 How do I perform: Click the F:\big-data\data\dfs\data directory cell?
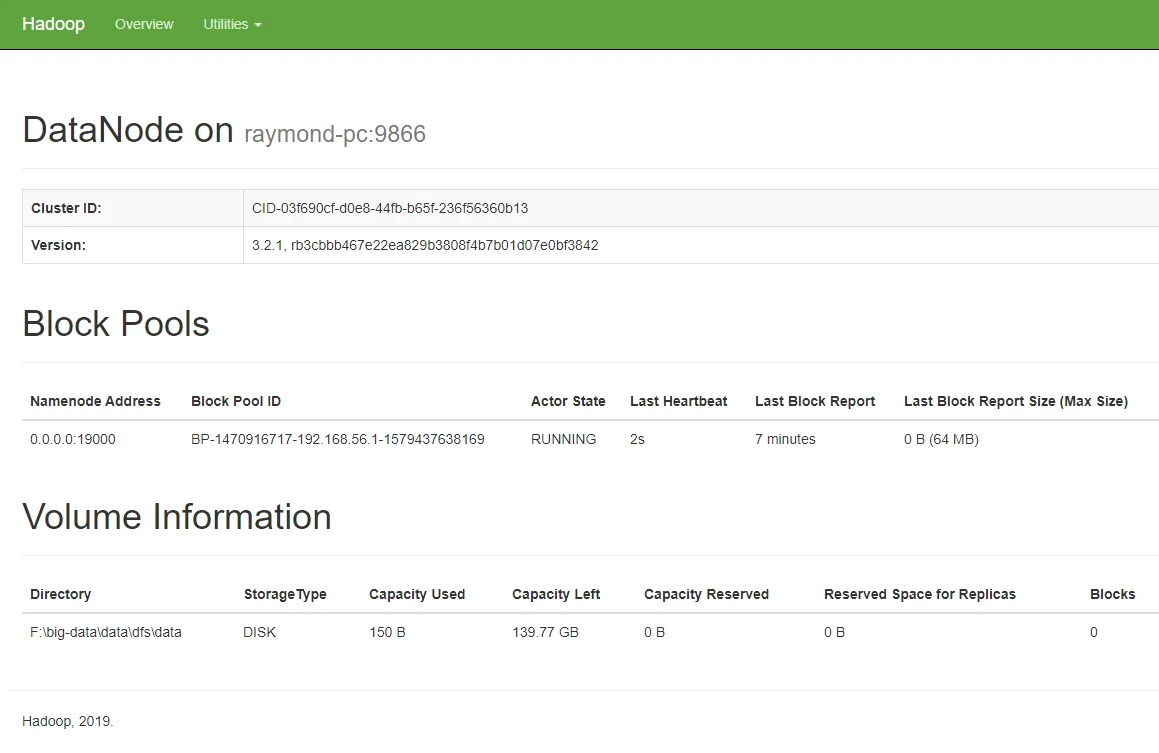point(106,632)
